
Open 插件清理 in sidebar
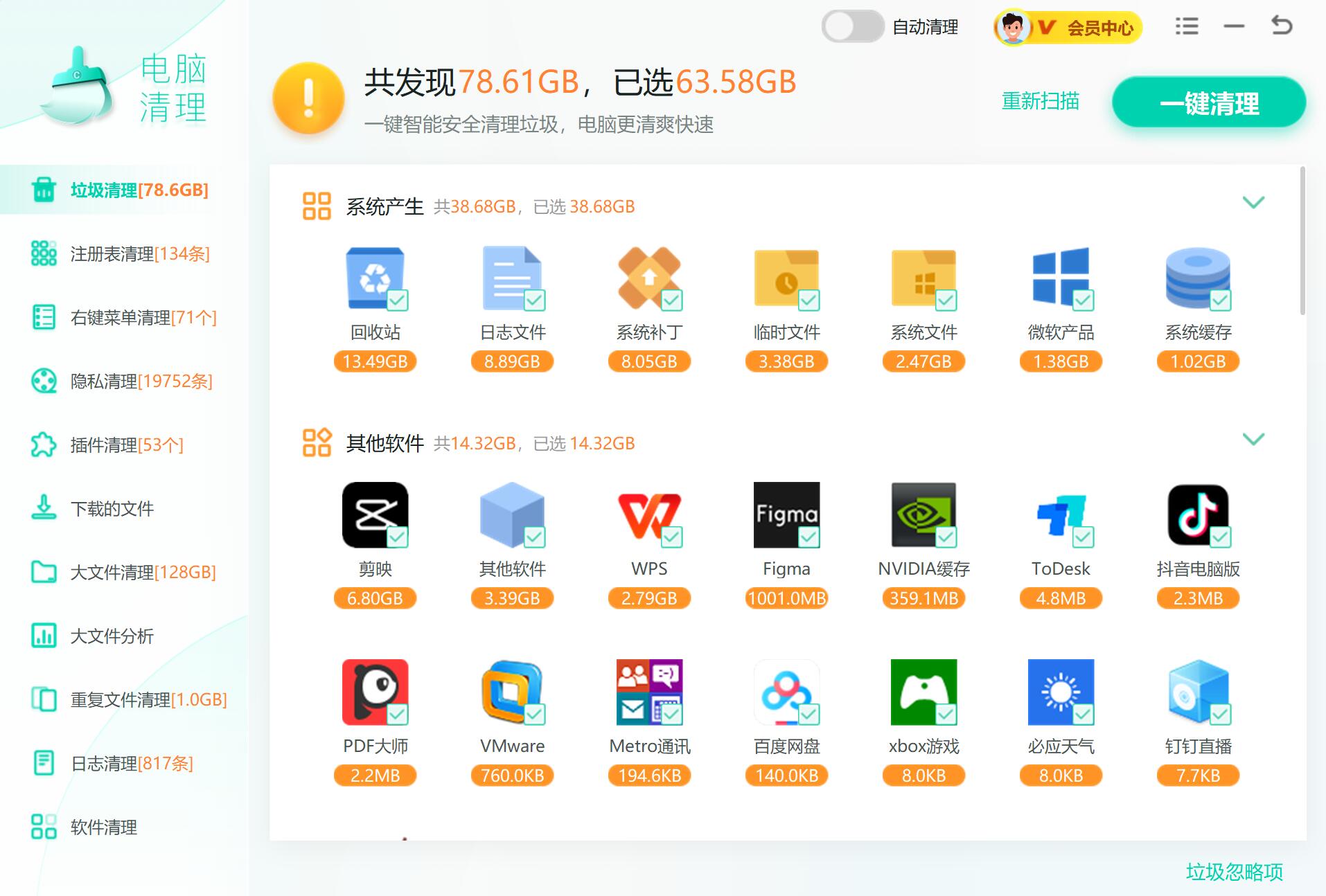click(124, 445)
